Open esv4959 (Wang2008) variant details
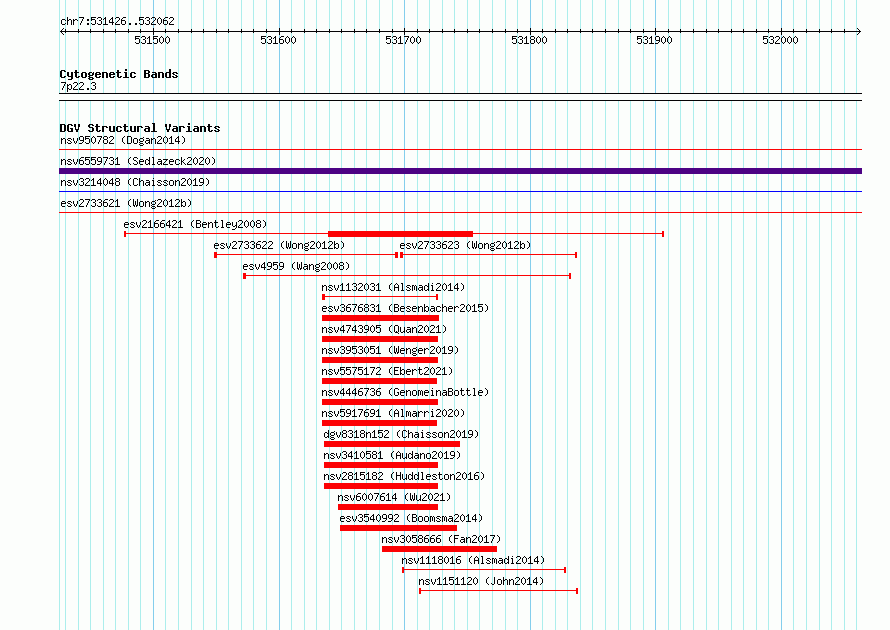 pos(296,266)
